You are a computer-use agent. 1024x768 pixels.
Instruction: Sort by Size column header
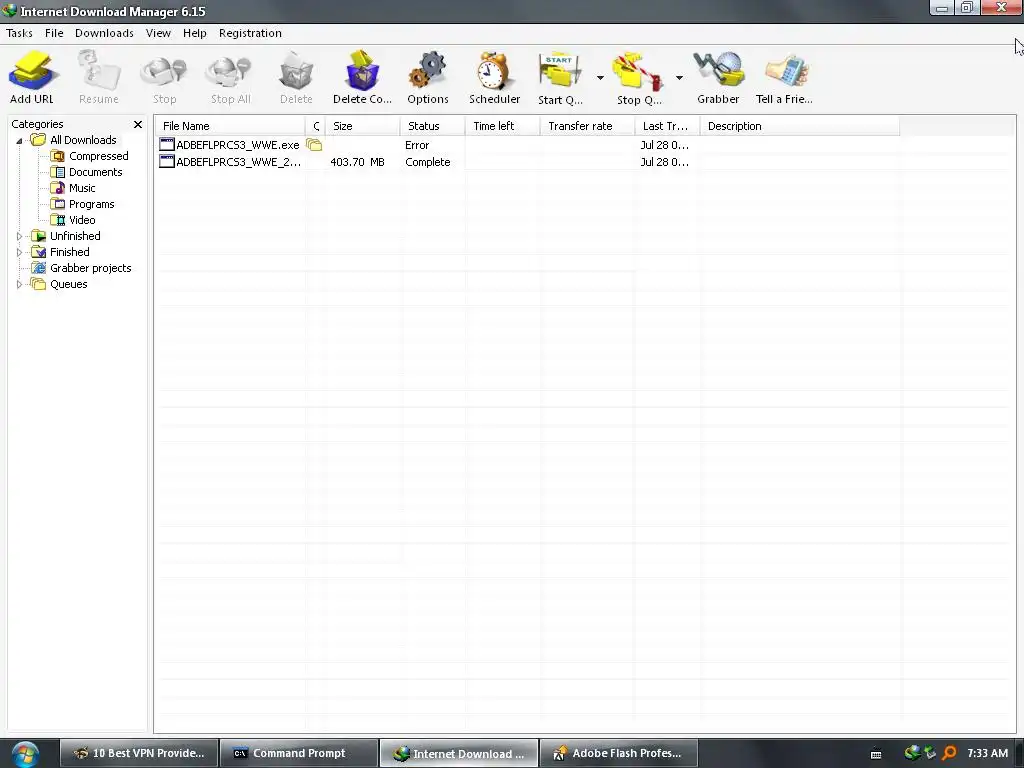click(x=362, y=125)
